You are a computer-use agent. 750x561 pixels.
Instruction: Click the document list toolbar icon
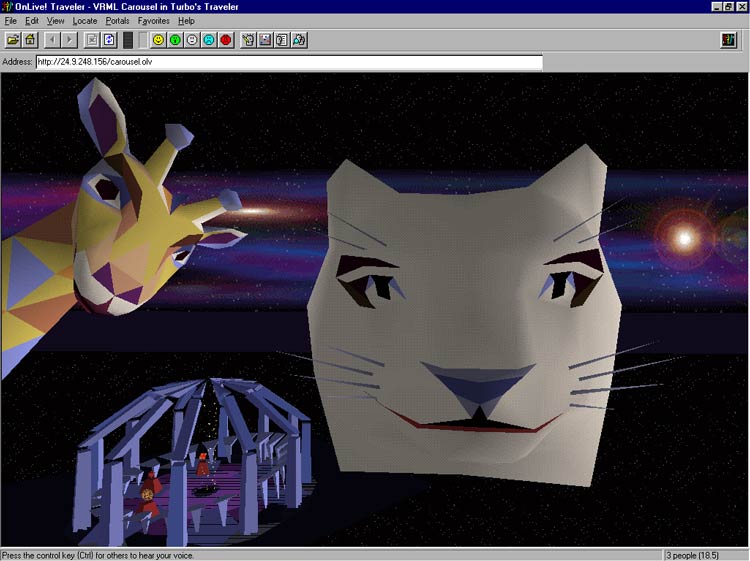click(282, 40)
